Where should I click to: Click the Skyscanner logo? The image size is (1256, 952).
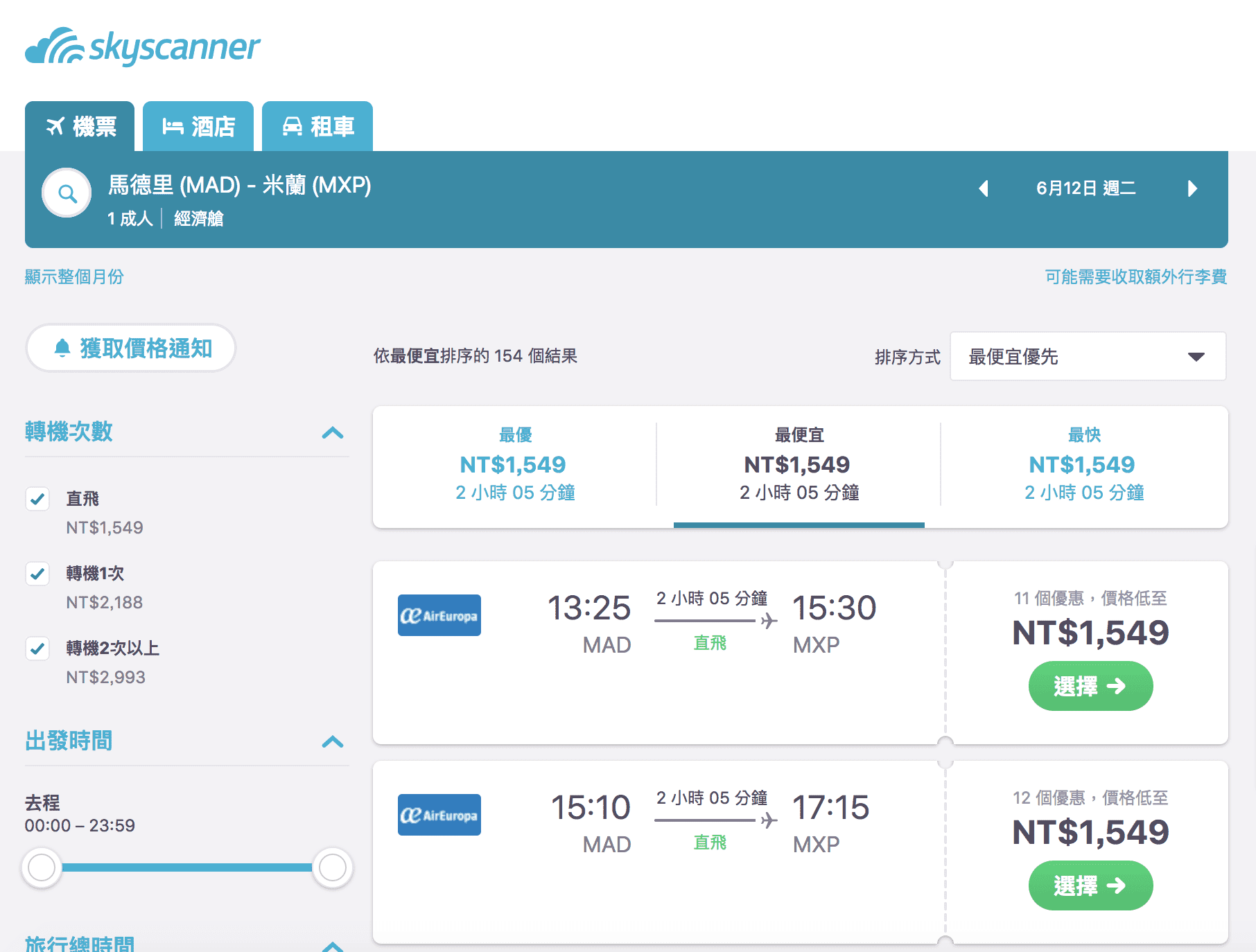click(143, 46)
